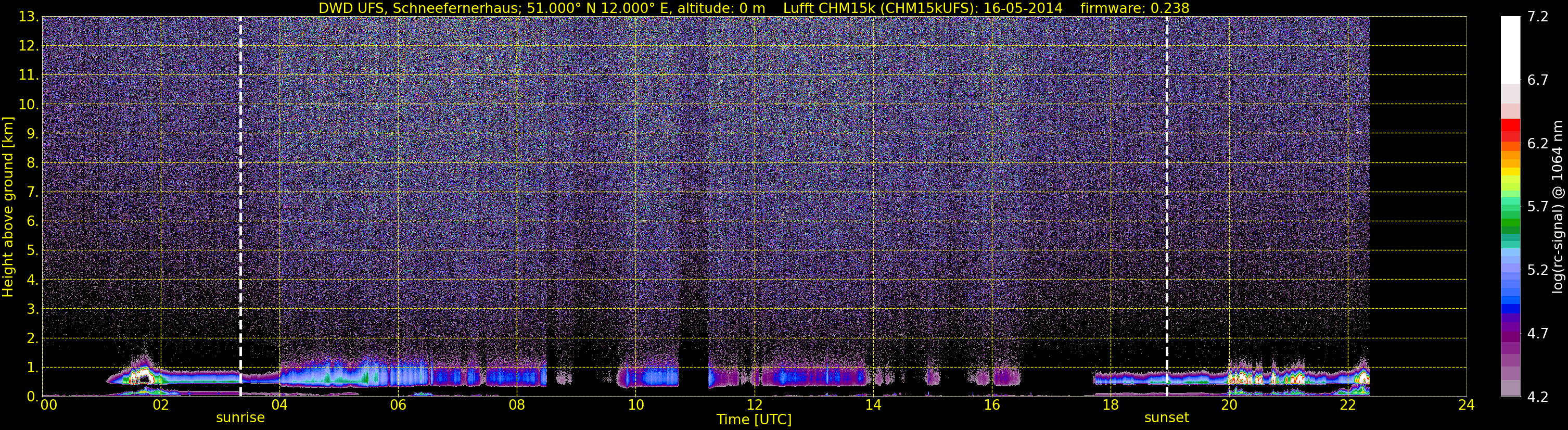Click time axis tick label 12

point(754,405)
